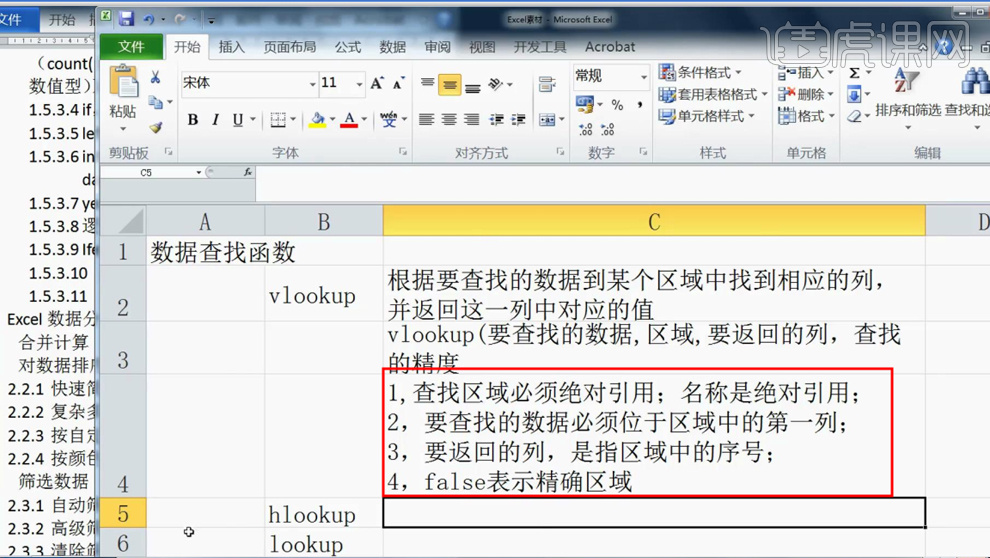This screenshot has height=558, width=990.
Task: Toggle center text horizontally
Action: click(x=449, y=119)
